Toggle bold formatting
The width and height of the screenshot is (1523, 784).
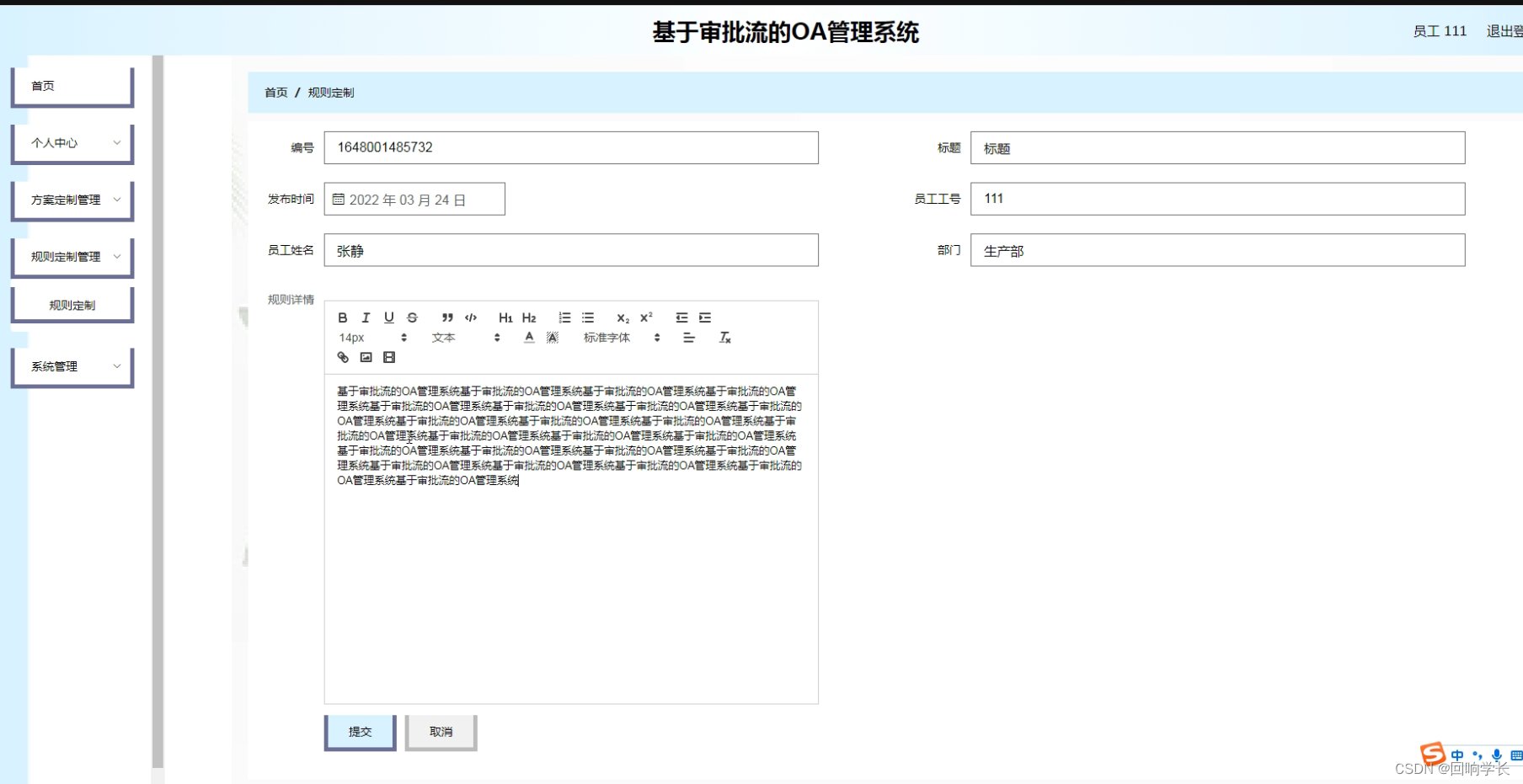pos(342,317)
